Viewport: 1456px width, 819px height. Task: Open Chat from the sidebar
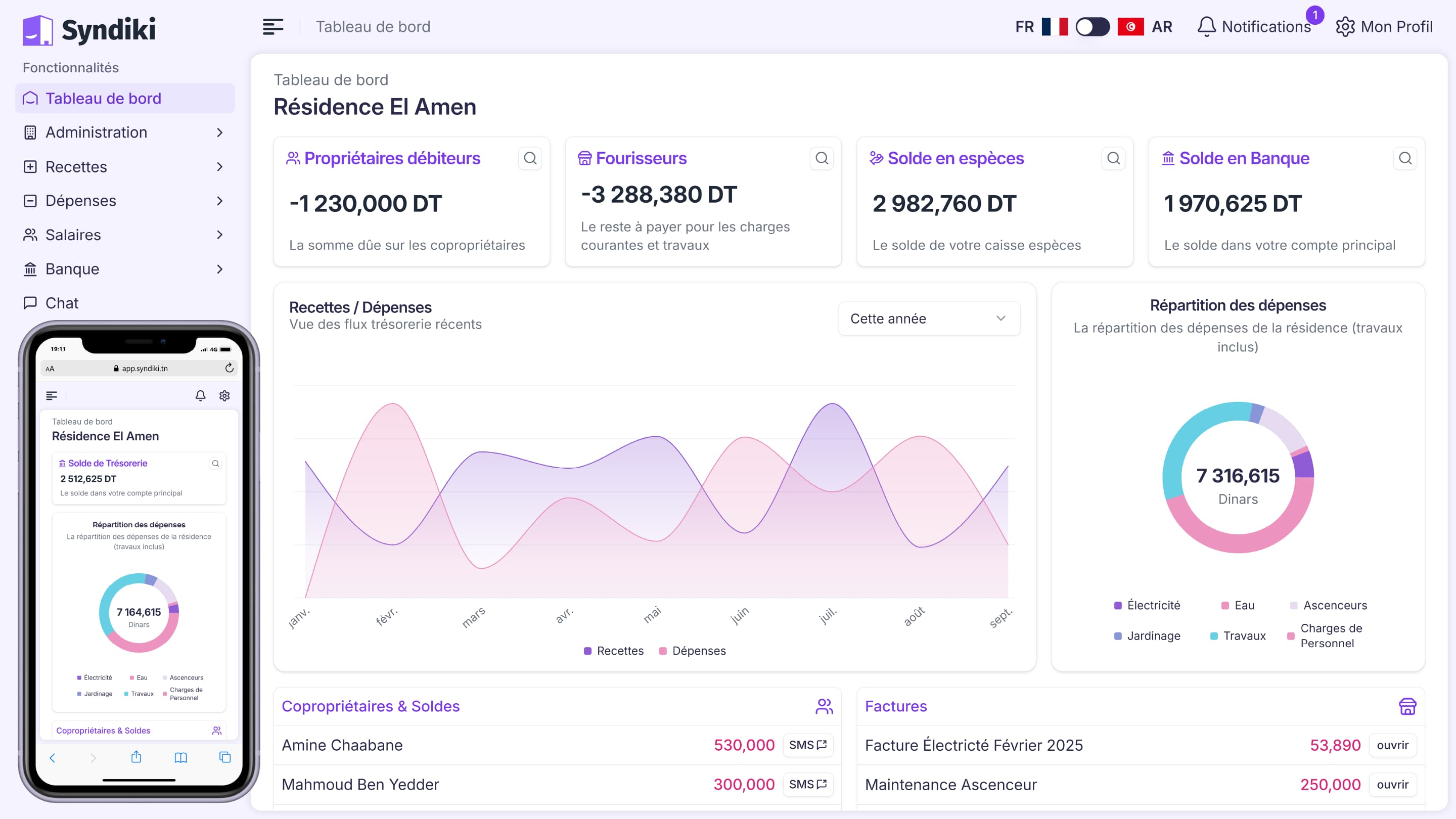62,303
